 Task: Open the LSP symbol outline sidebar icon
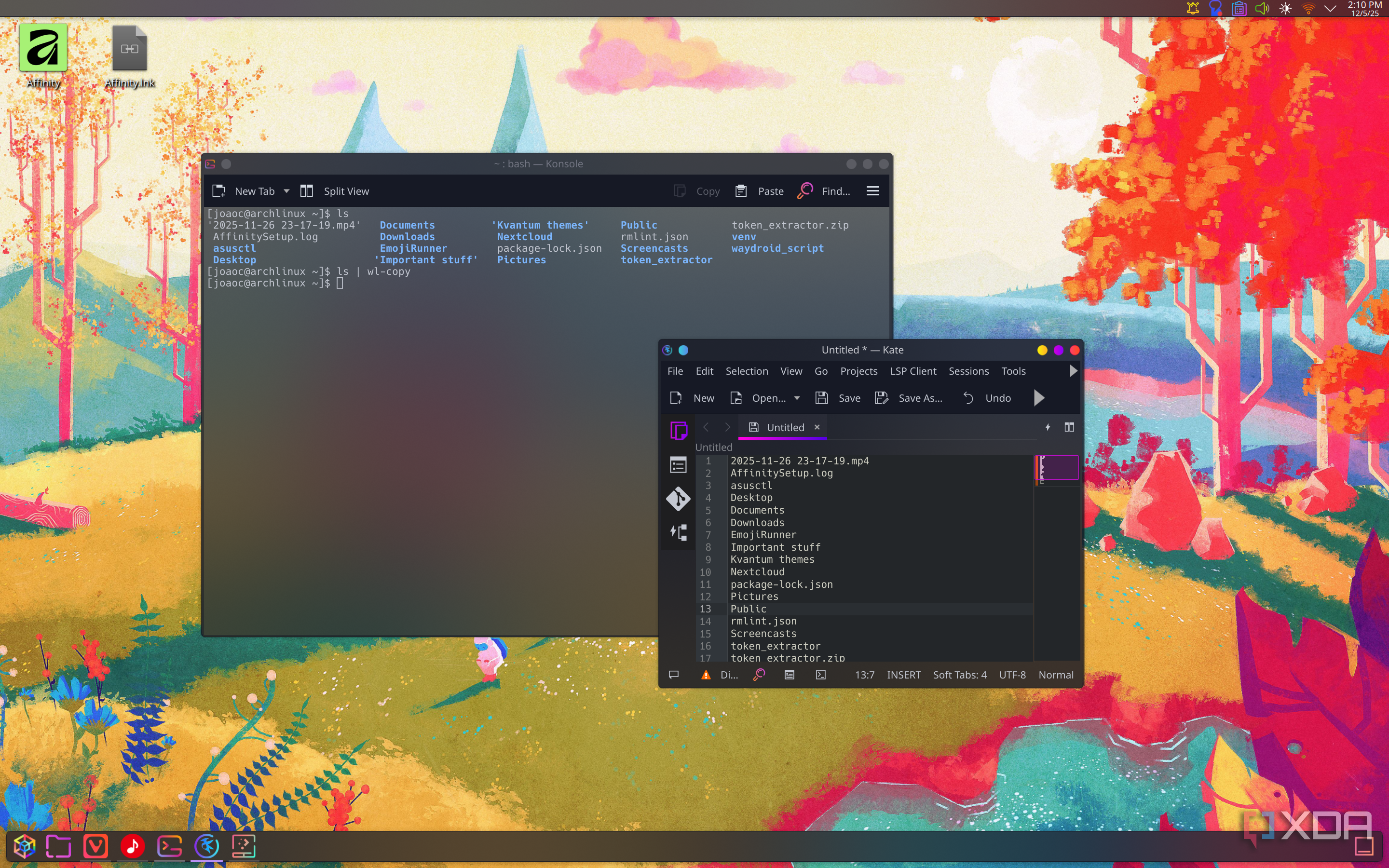click(x=679, y=532)
